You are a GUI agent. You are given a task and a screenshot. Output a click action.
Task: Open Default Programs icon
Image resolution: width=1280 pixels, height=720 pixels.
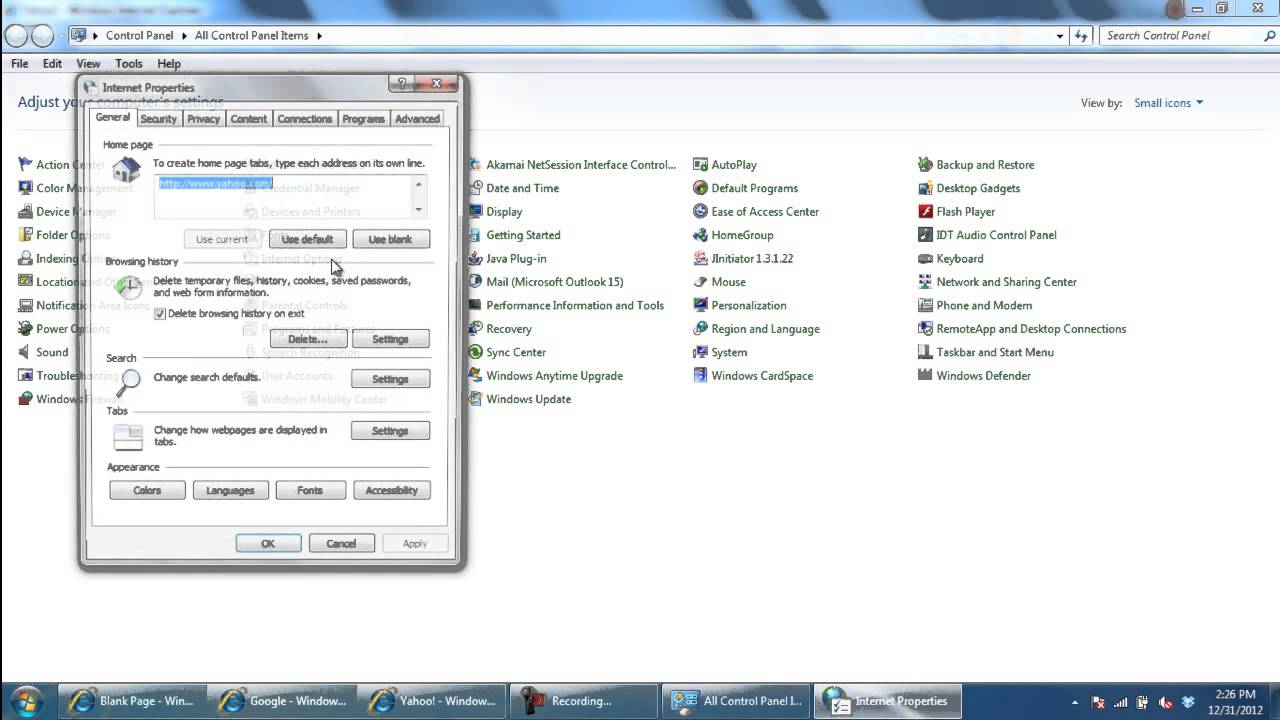point(746,188)
